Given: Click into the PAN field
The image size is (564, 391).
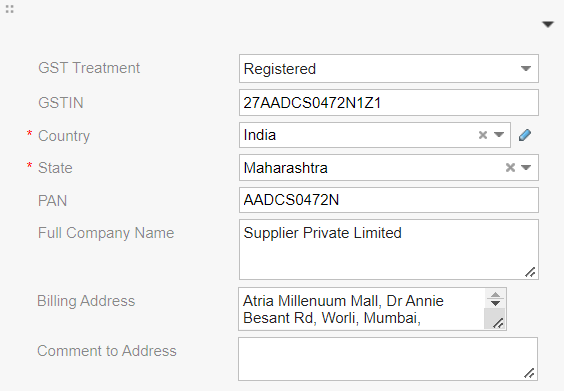Looking at the screenshot, I should (389, 200).
